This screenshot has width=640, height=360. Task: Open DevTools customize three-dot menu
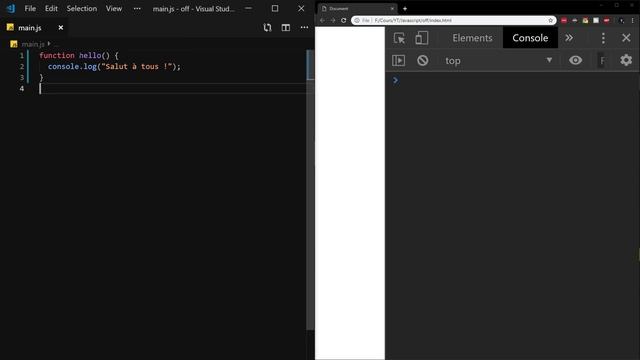coord(603,38)
